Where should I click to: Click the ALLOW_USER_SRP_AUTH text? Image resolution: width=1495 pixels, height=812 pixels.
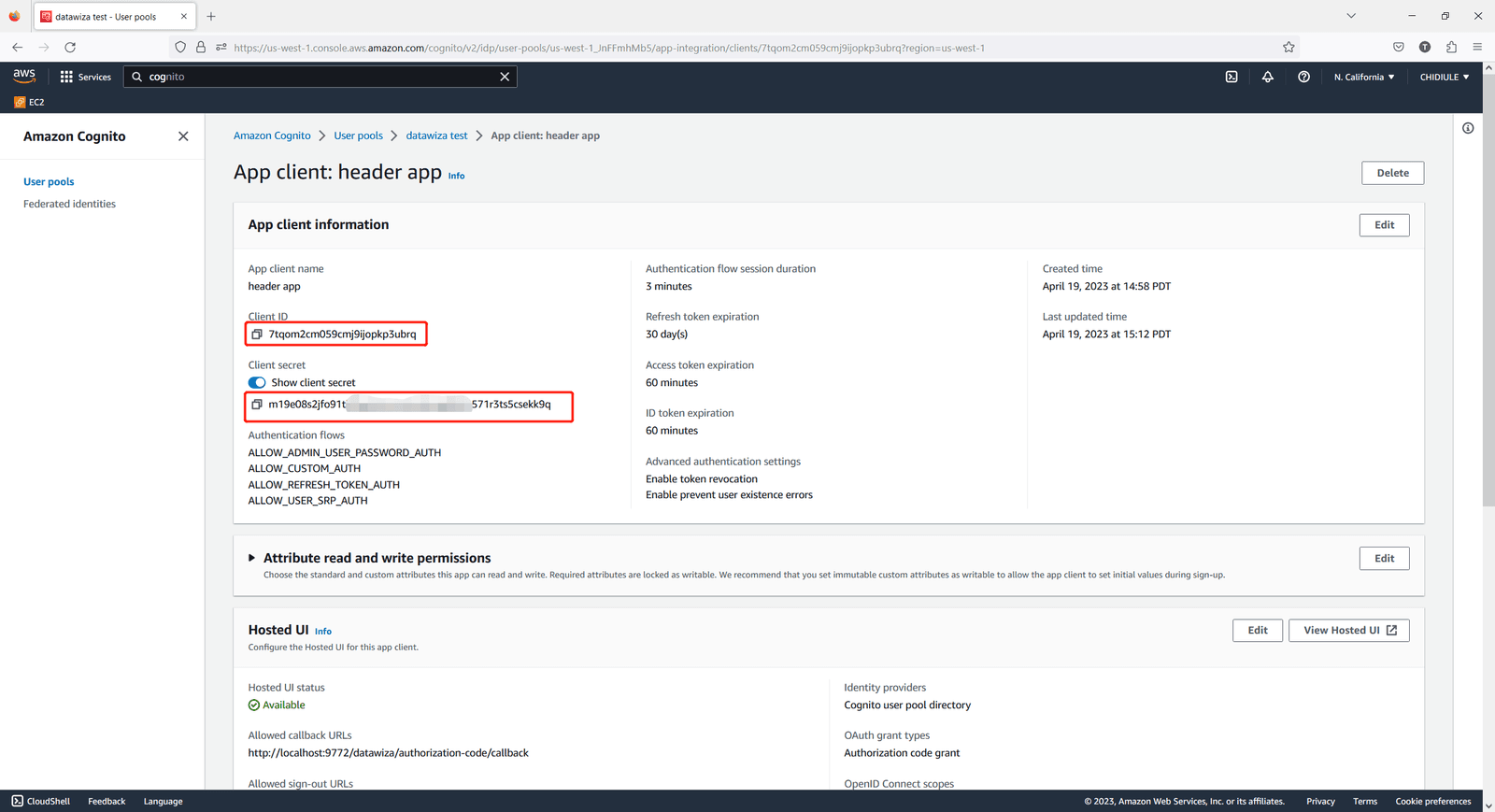pos(307,501)
